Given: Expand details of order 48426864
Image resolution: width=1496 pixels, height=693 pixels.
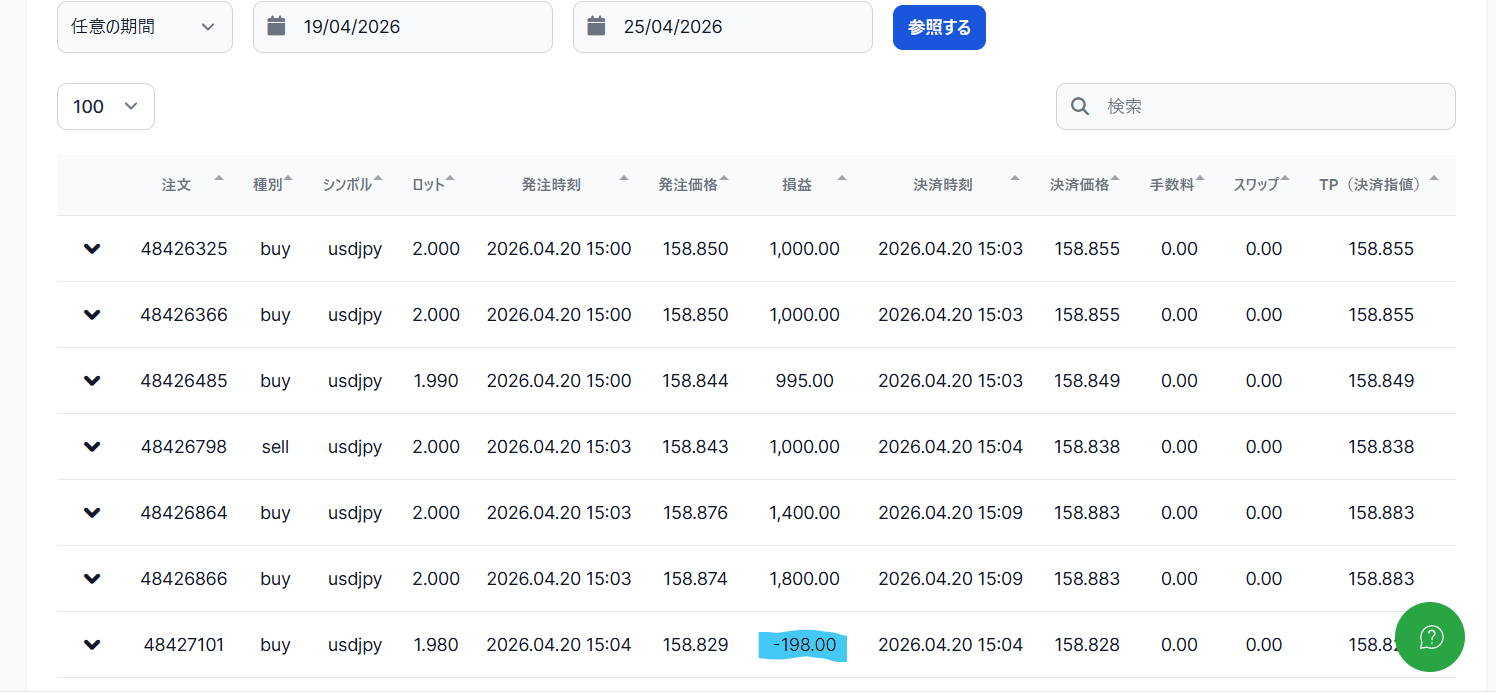Looking at the screenshot, I should click(92, 513).
